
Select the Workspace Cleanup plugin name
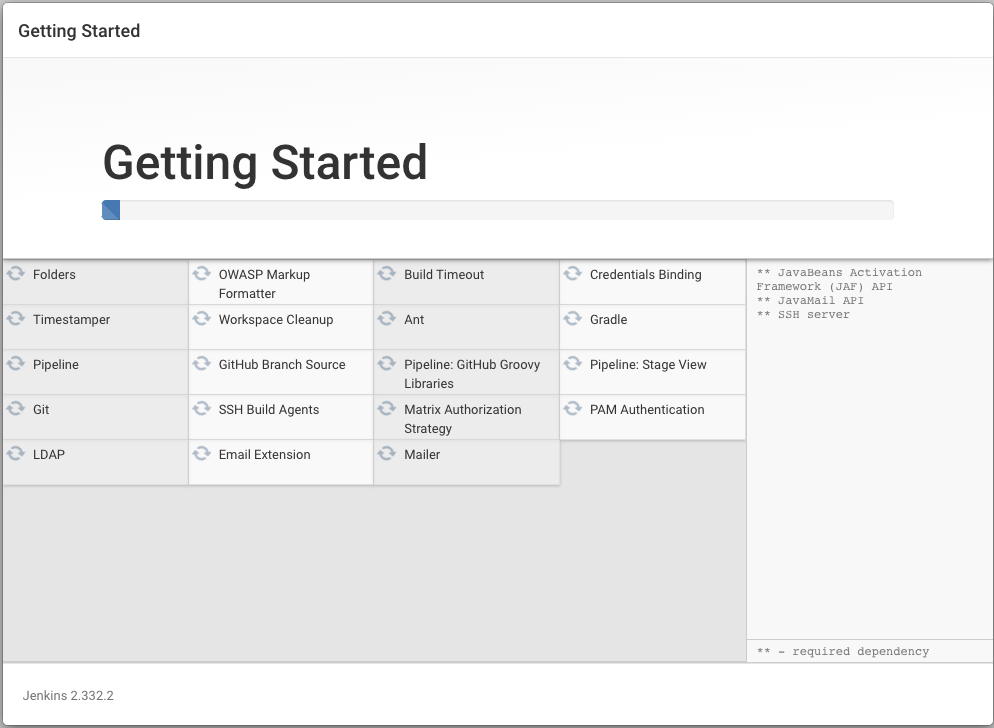tap(276, 320)
